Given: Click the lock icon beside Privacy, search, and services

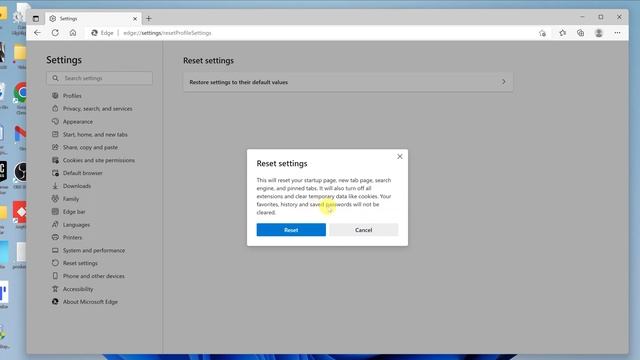Looking at the screenshot, I should 55,108.
